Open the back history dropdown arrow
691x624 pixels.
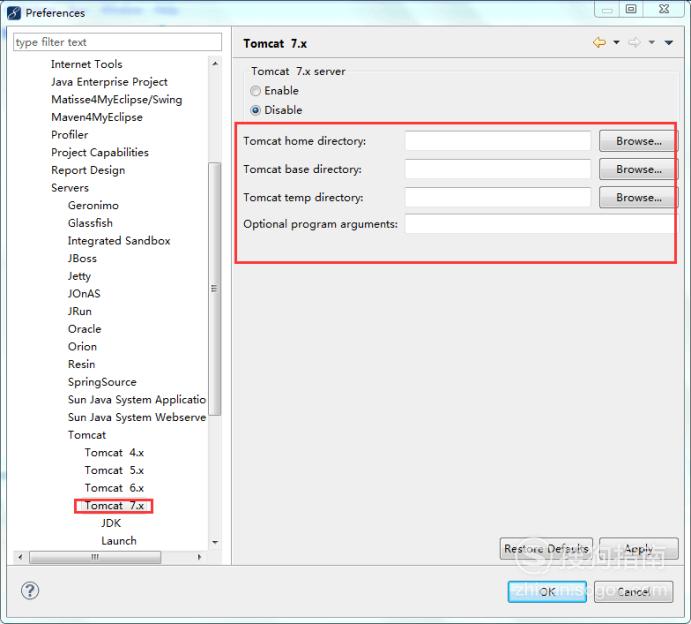[617, 43]
